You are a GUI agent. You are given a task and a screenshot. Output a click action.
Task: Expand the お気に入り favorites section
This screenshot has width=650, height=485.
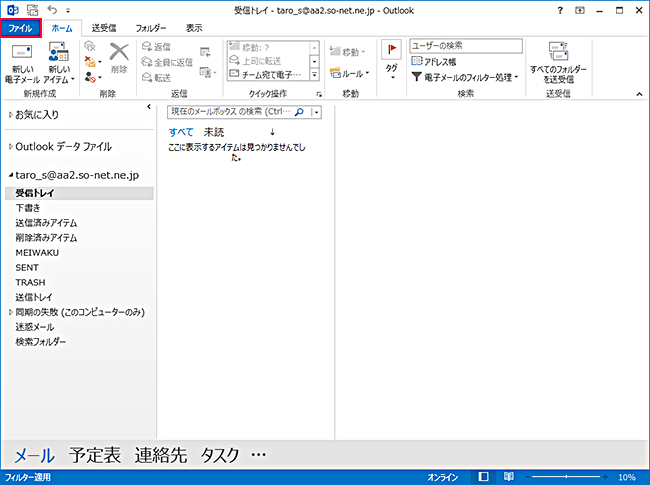pyautogui.click(x=10, y=116)
